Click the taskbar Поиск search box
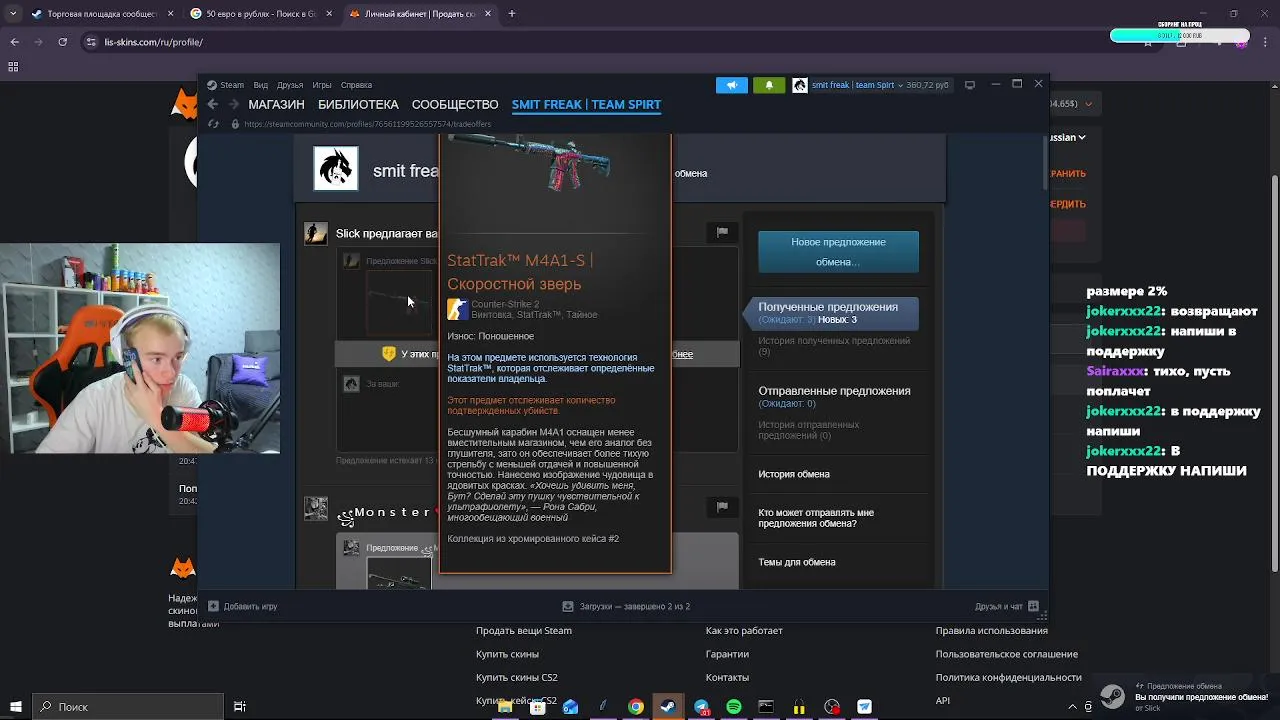The height and width of the screenshot is (720, 1280). (127, 707)
